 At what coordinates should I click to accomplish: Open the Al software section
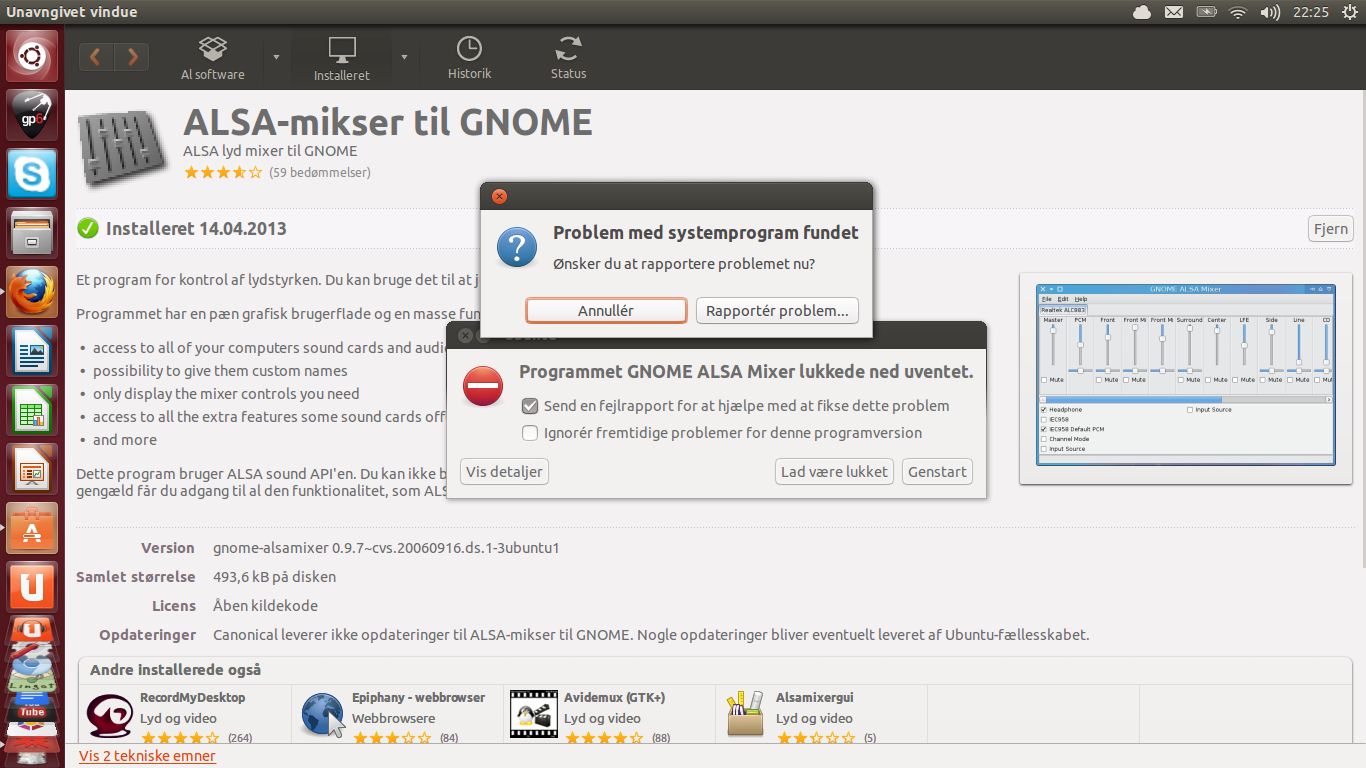[212, 58]
